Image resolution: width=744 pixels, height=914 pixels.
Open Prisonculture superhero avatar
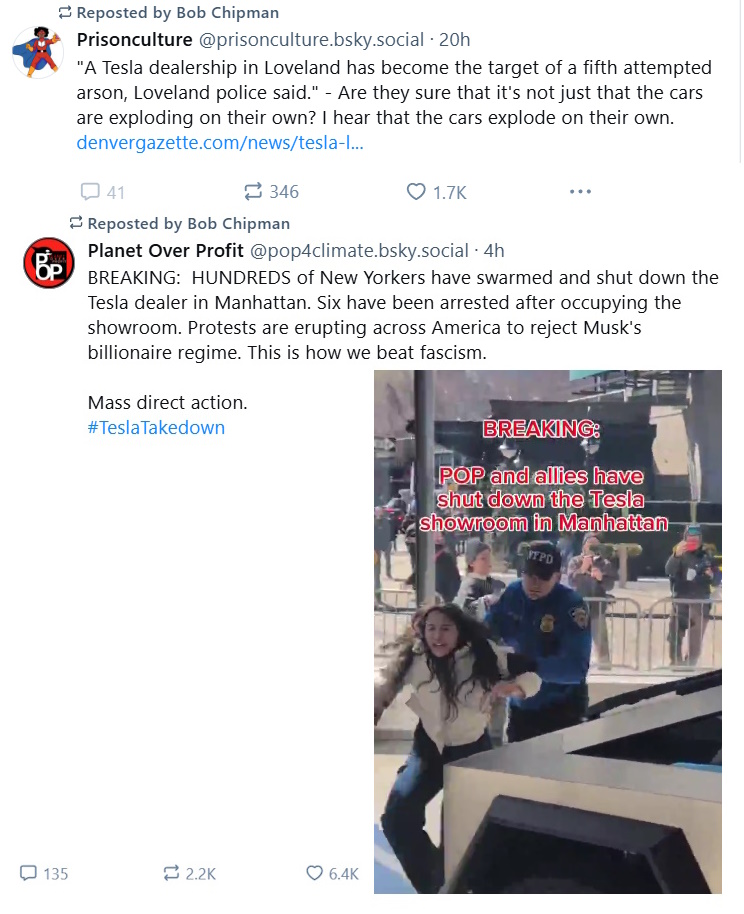[37, 52]
